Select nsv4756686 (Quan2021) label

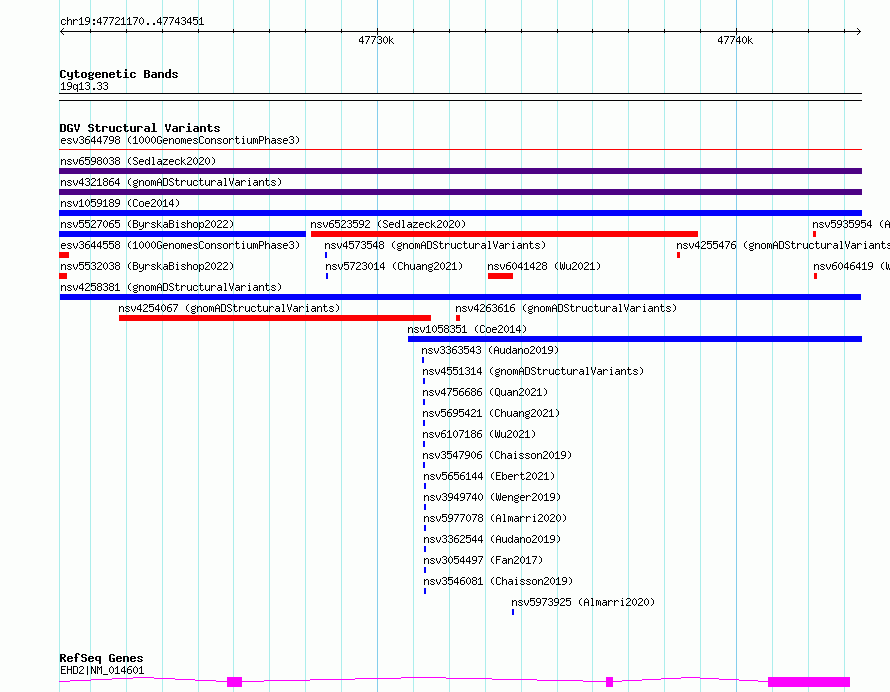(x=485, y=392)
